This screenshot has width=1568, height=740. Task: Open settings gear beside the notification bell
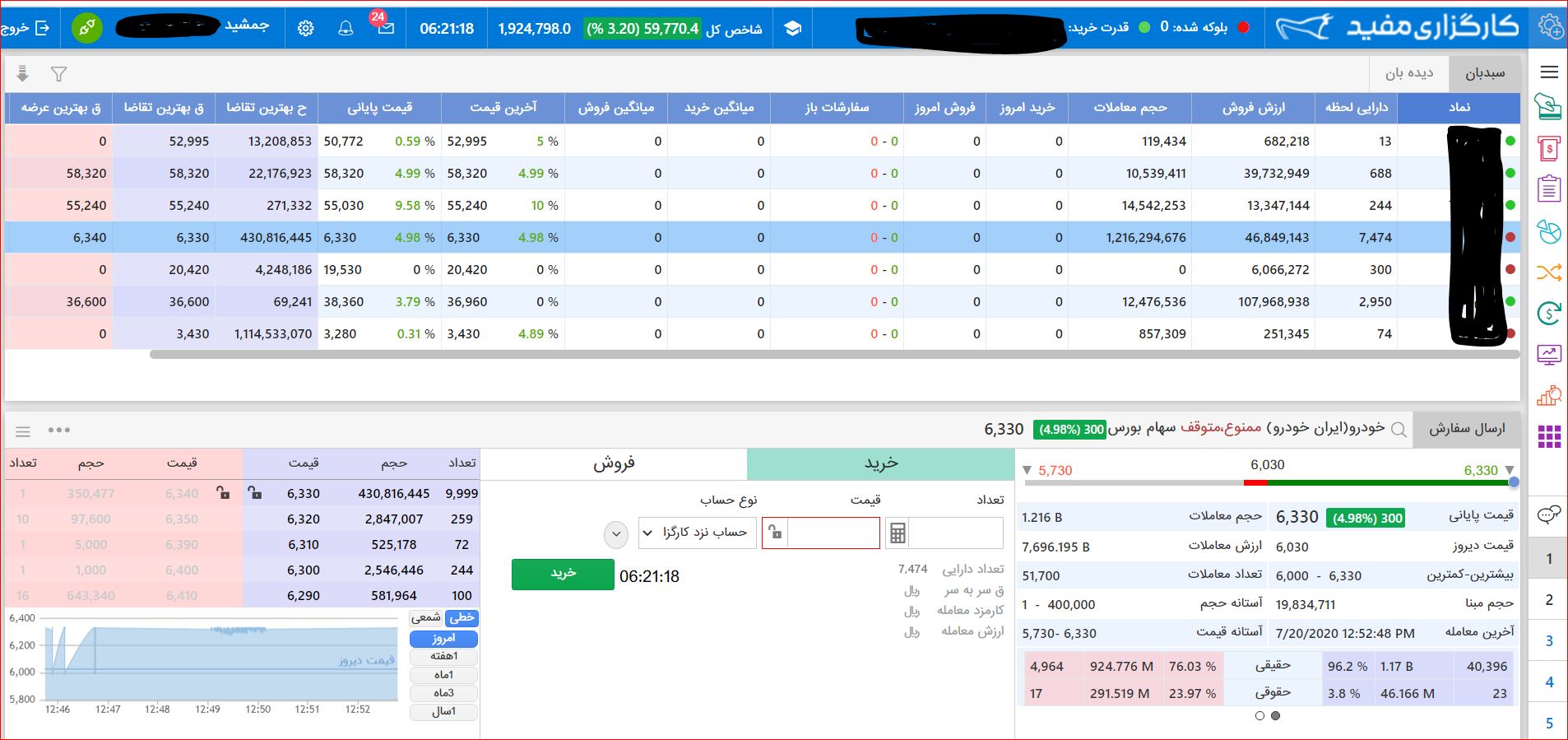click(x=305, y=28)
